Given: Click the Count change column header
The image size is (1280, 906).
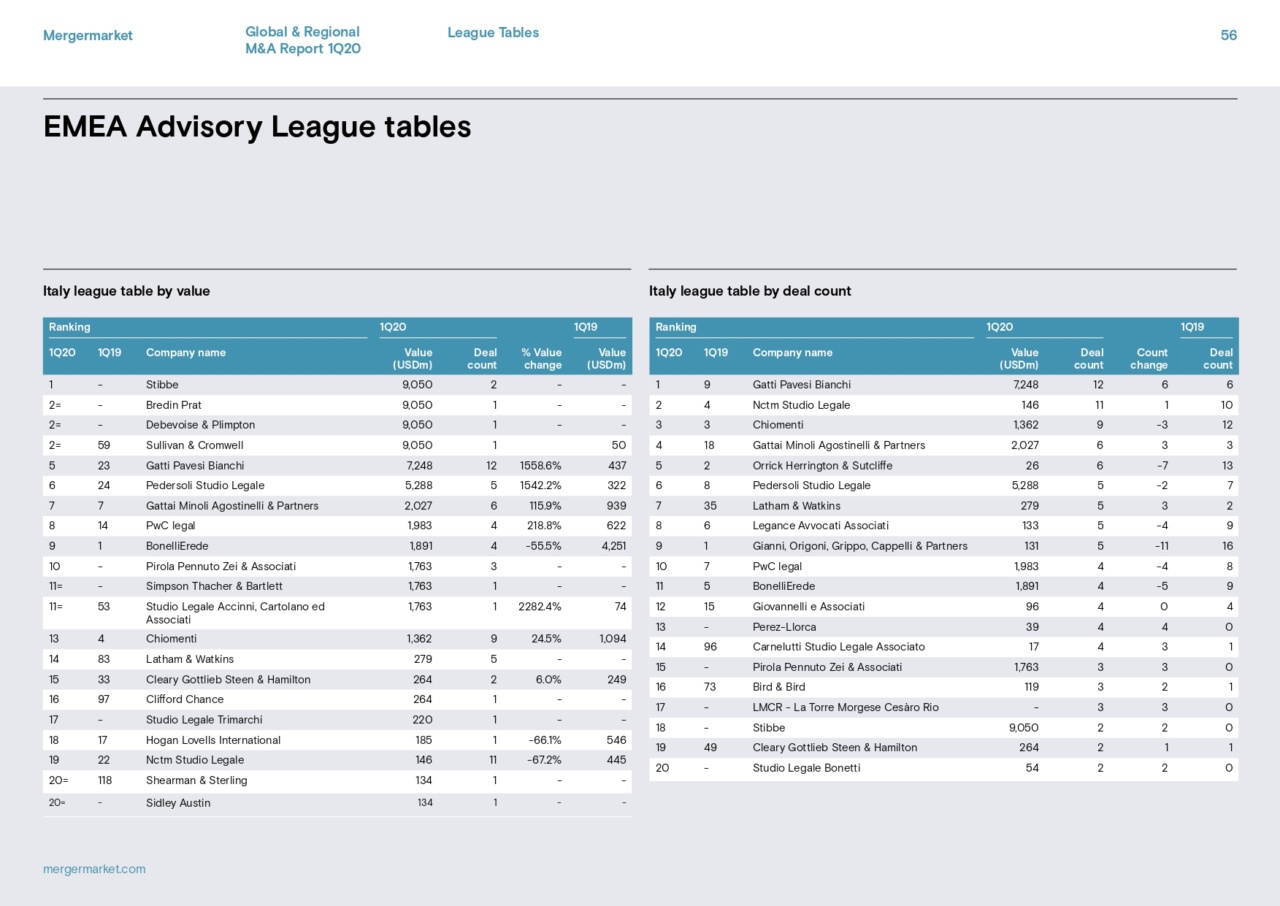Looking at the screenshot, I should click(x=1149, y=358).
